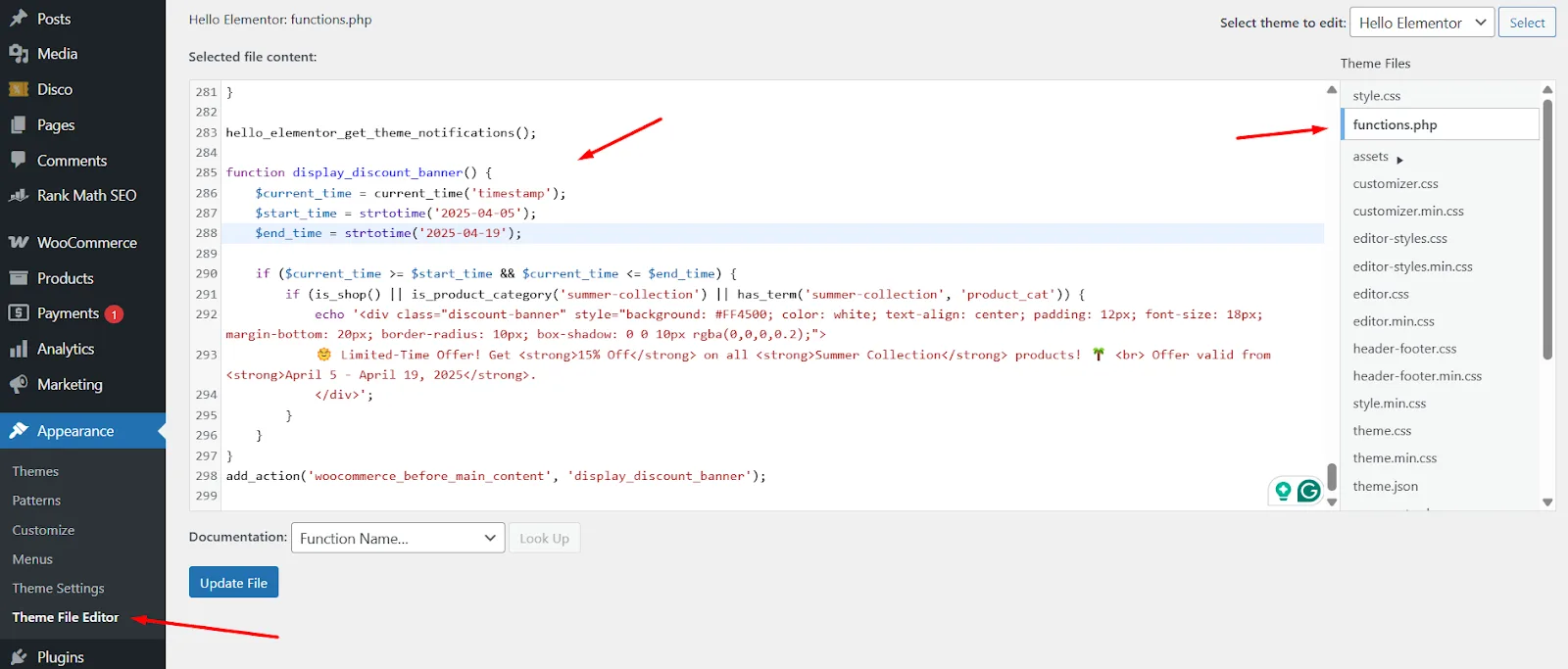The height and width of the screenshot is (669, 1568).
Task: Click the Look Up button
Action: point(544,538)
